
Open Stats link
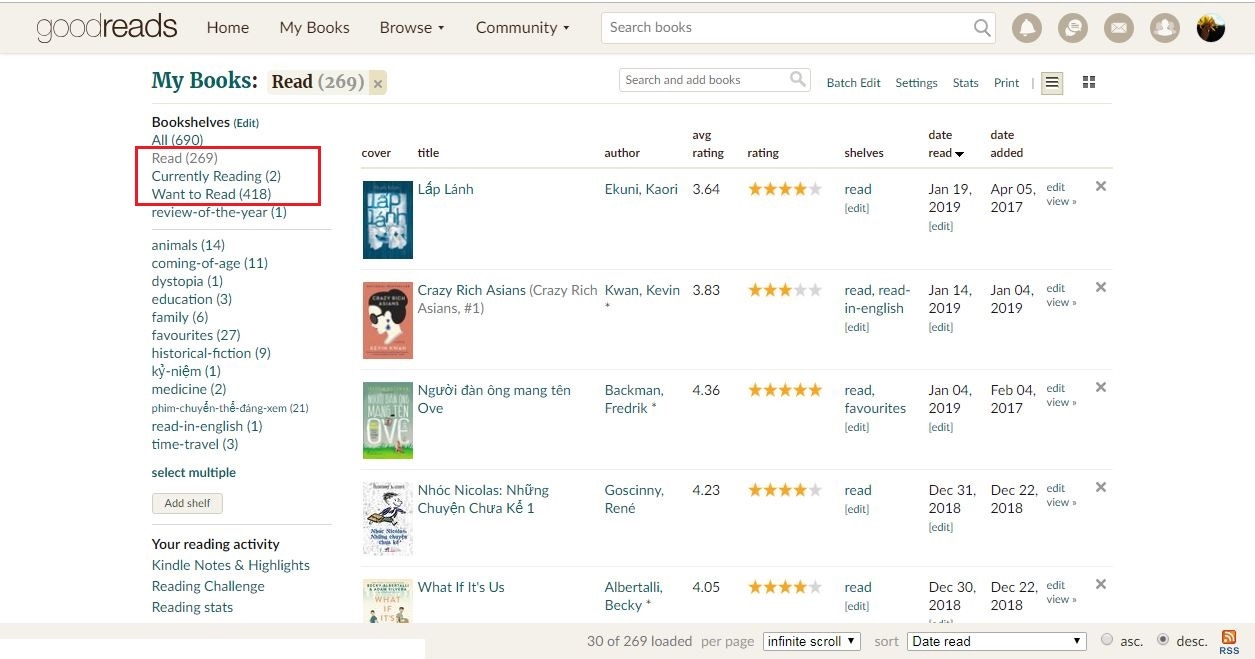pyautogui.click(x=966, y=83)
